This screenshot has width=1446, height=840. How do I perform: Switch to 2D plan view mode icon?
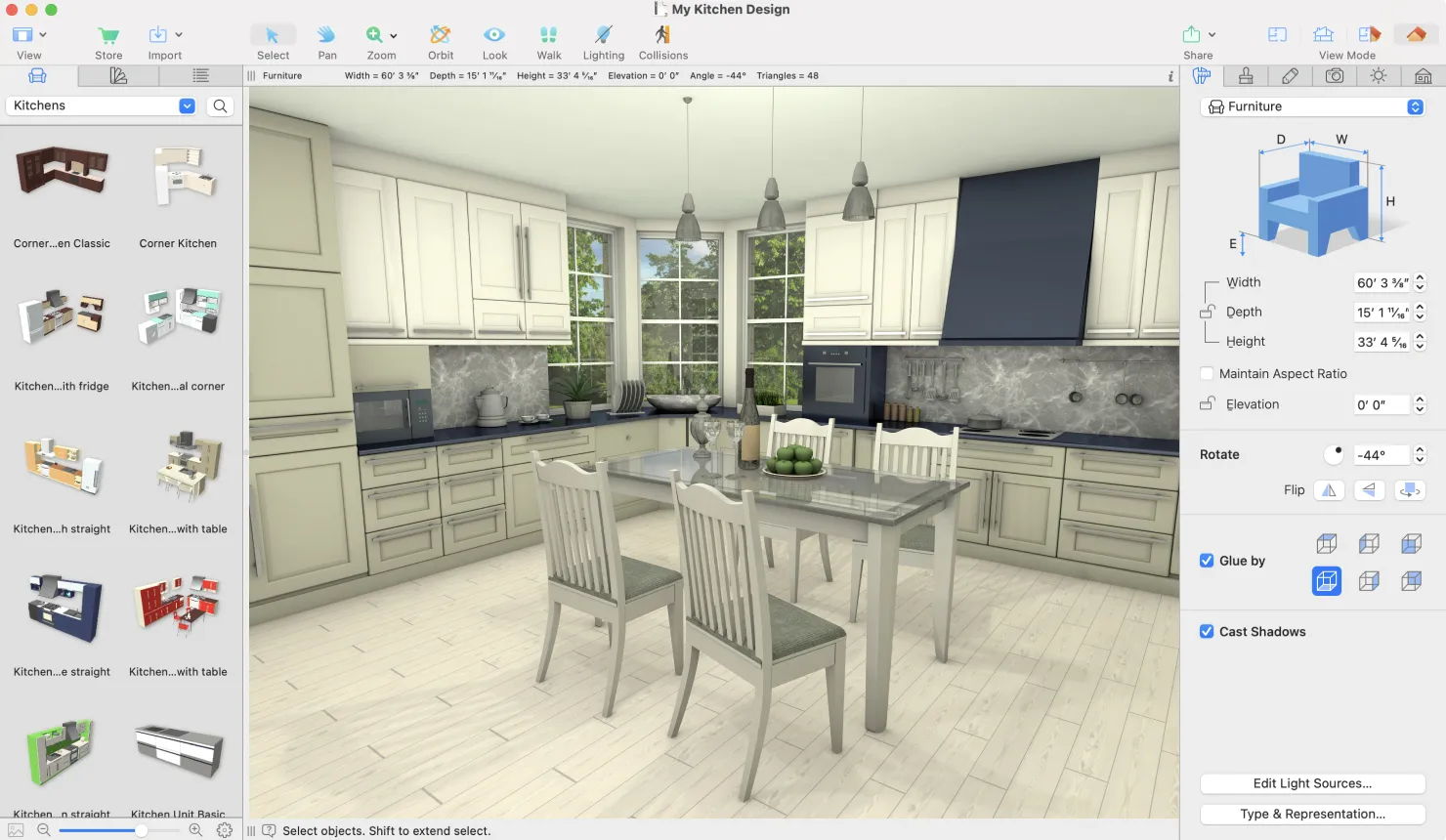tap(1277, 34)
